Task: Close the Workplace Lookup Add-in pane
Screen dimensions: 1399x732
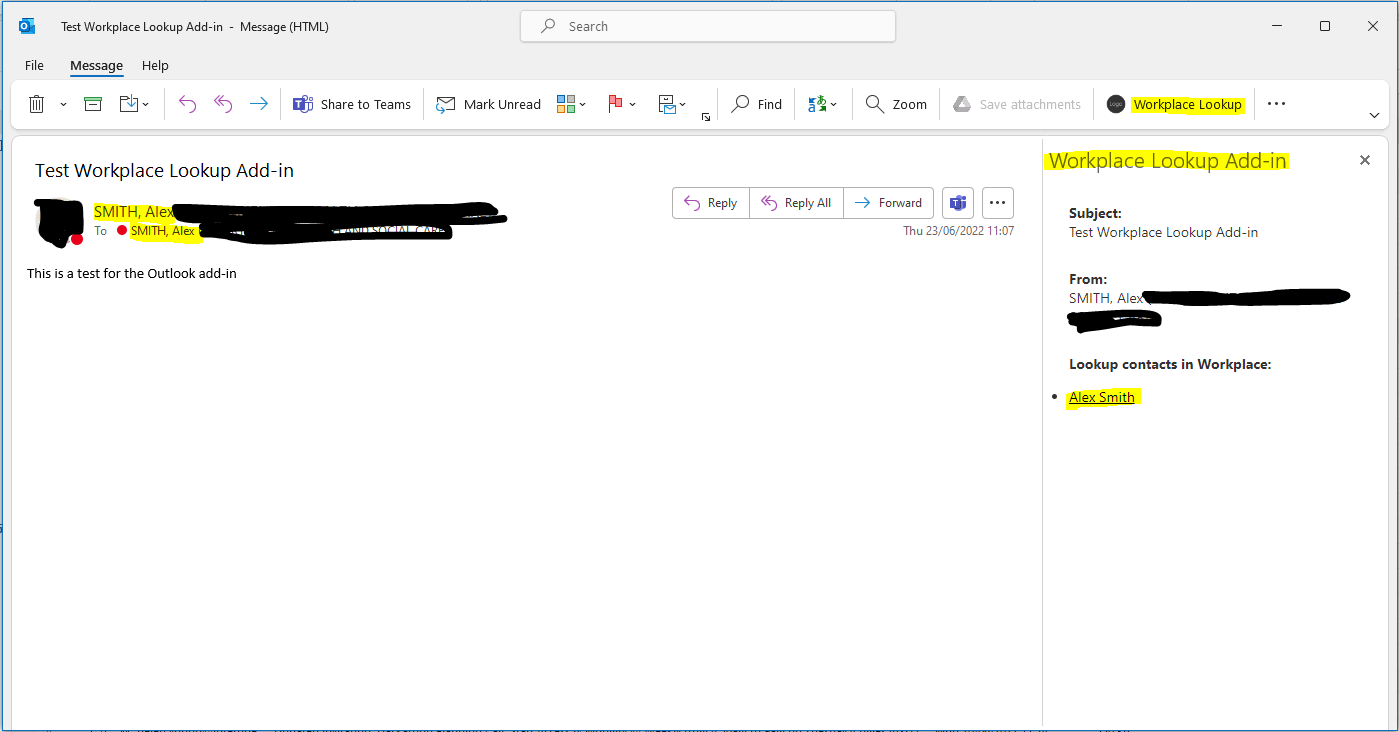Action: tap(1365, 160)
